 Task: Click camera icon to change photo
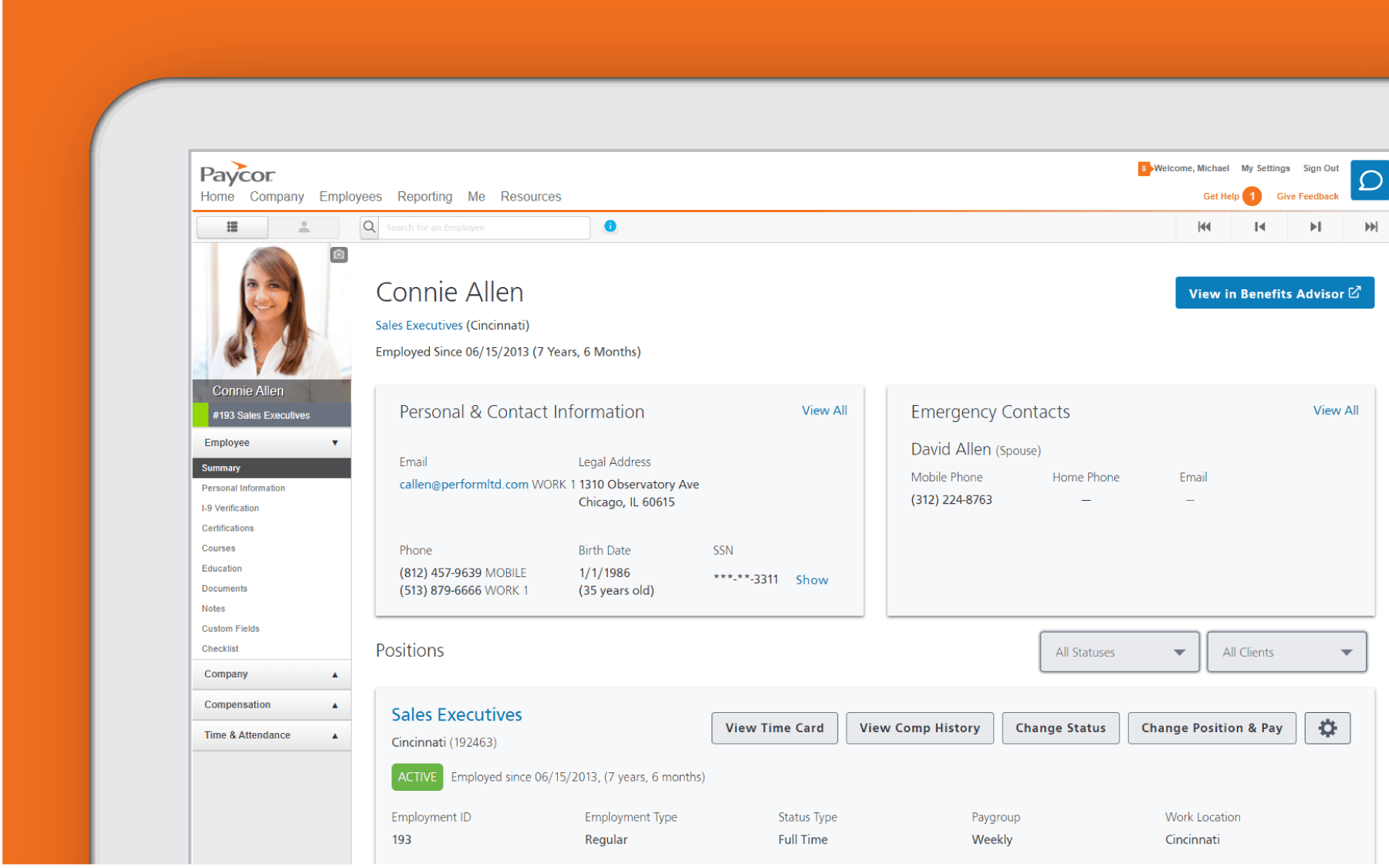click(339, 255)
